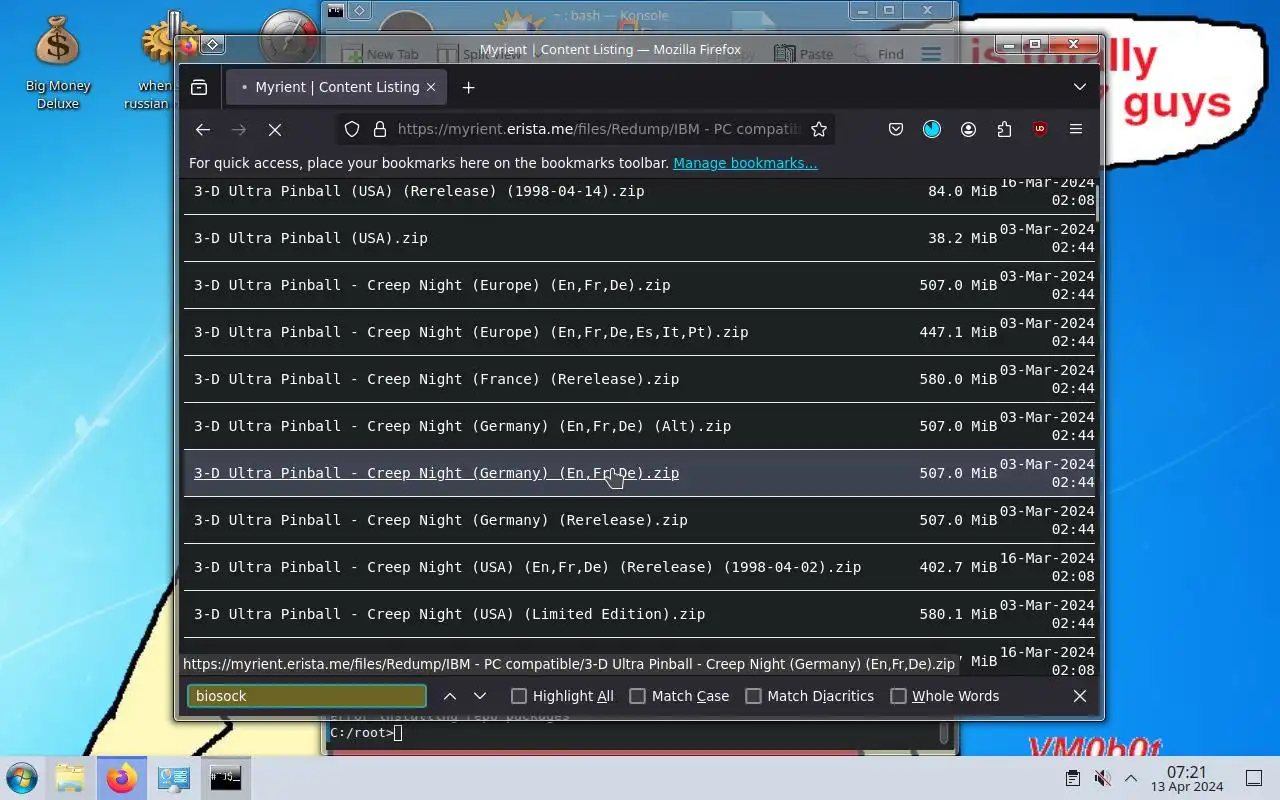Open 3-D Ultra Pinball (USA).zip link

311,238
